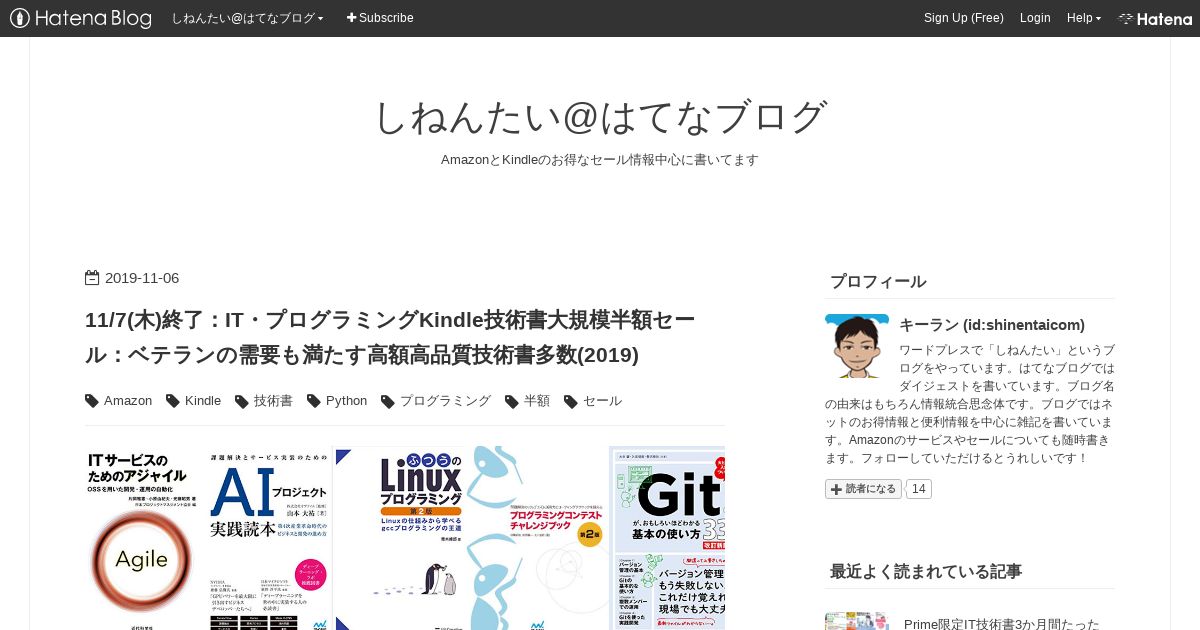Image resolution: width=1200 pixels, height=630 pixels.
Task: Expand the しねんたい@はてなブログ dropdown in top bar
Action: click(x=247, y=18)
